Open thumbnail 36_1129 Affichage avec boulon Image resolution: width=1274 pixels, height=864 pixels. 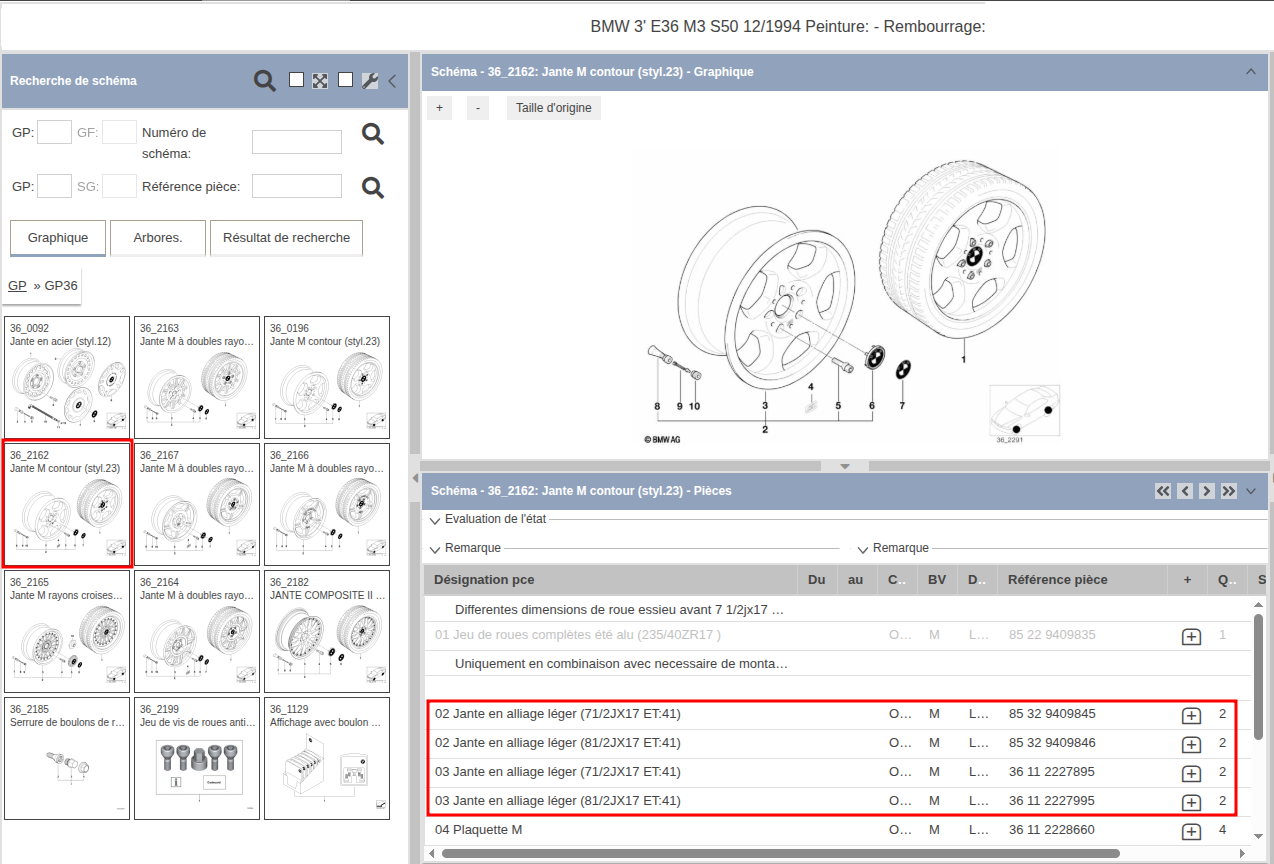[327, 759]
